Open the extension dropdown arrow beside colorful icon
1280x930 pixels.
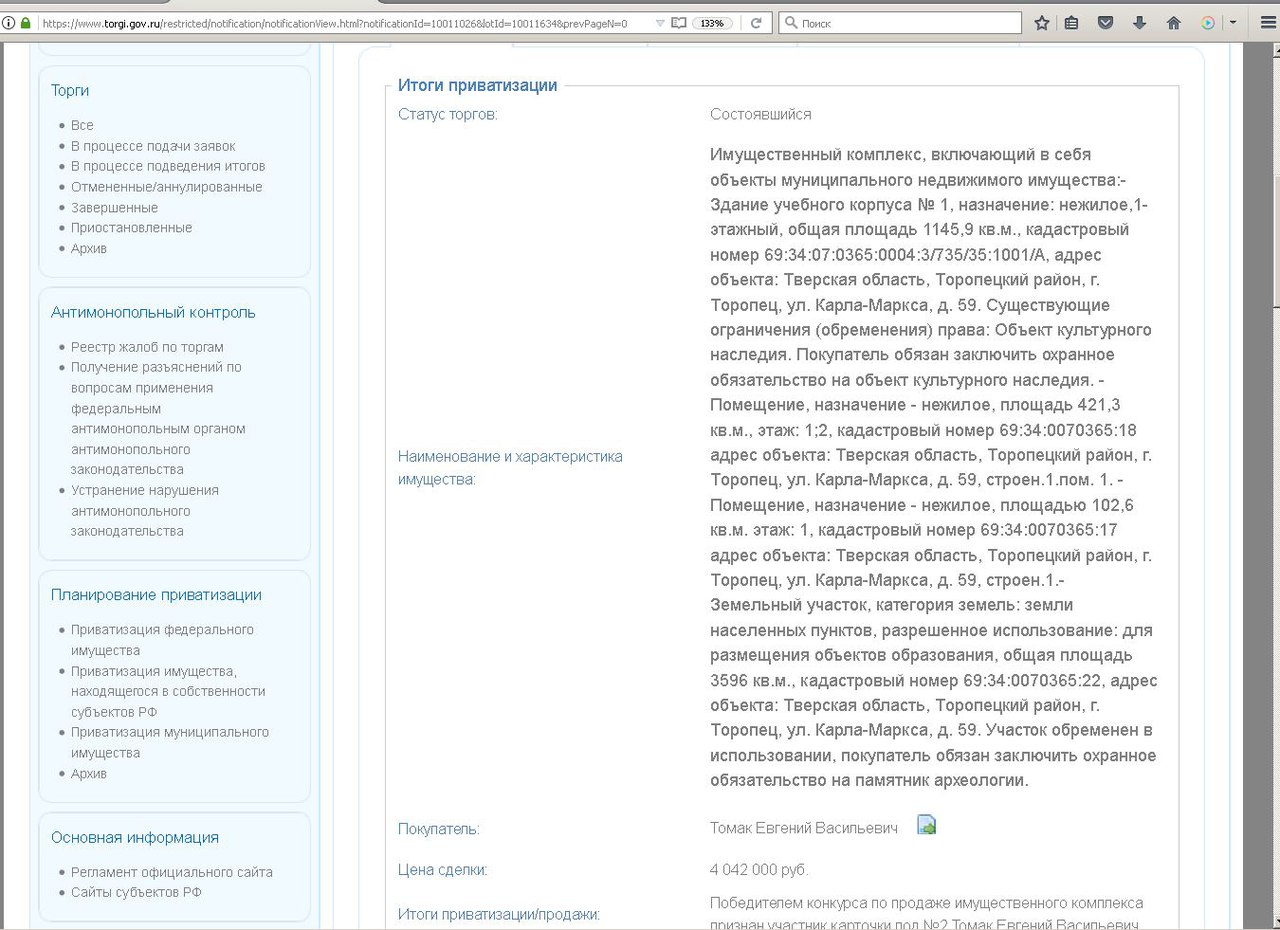[1232, 22]
